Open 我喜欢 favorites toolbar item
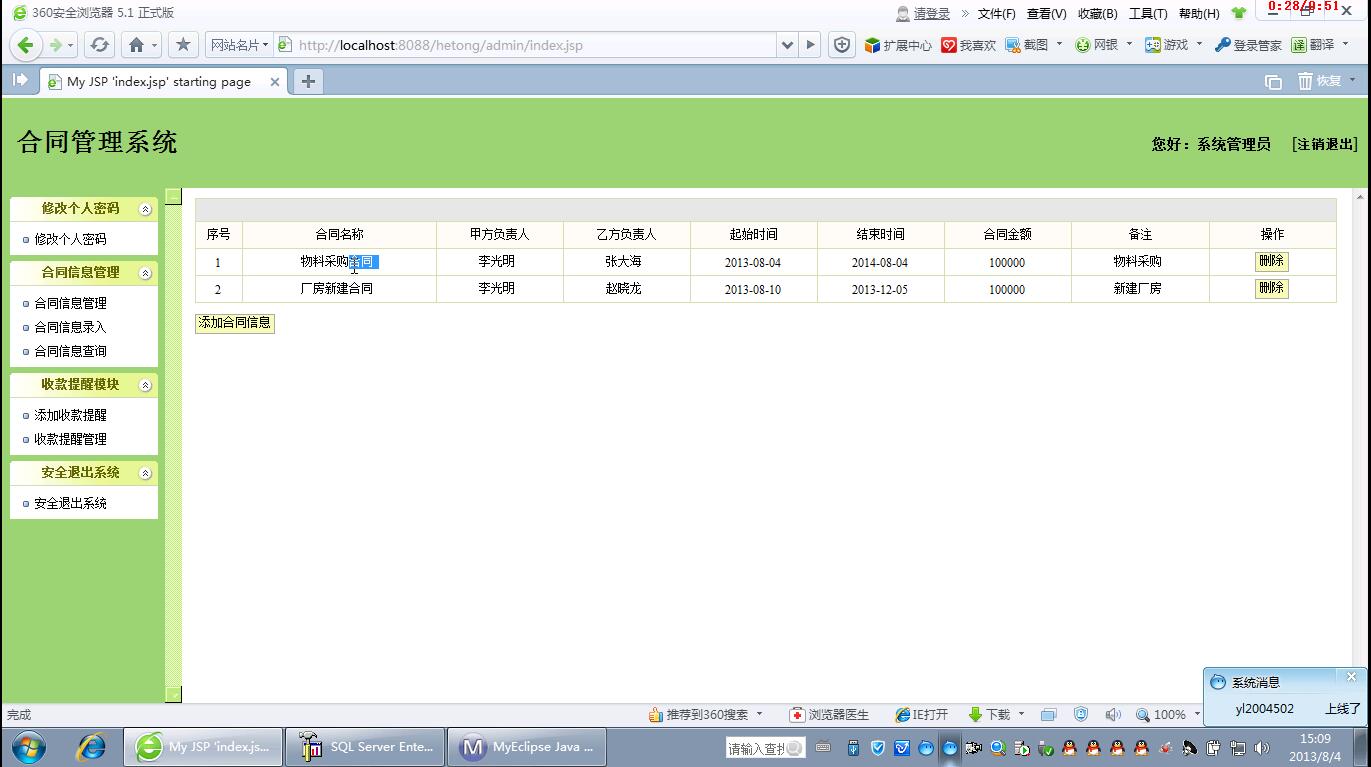Viewport: 1371px width, 767px height. point(968,45)
